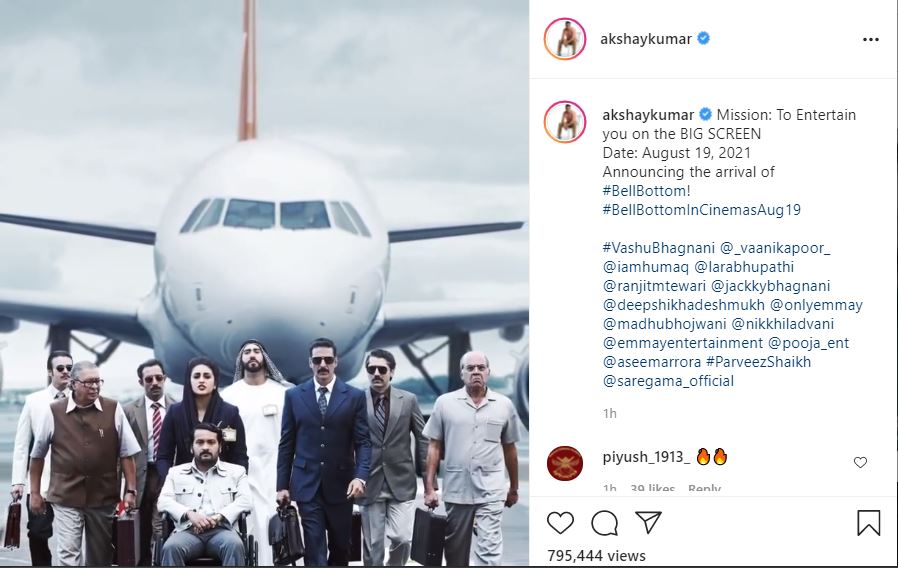Screen dimensions: 898x568
Task: Like piyush_1913_ comment heart
Action: pos(860,462)
